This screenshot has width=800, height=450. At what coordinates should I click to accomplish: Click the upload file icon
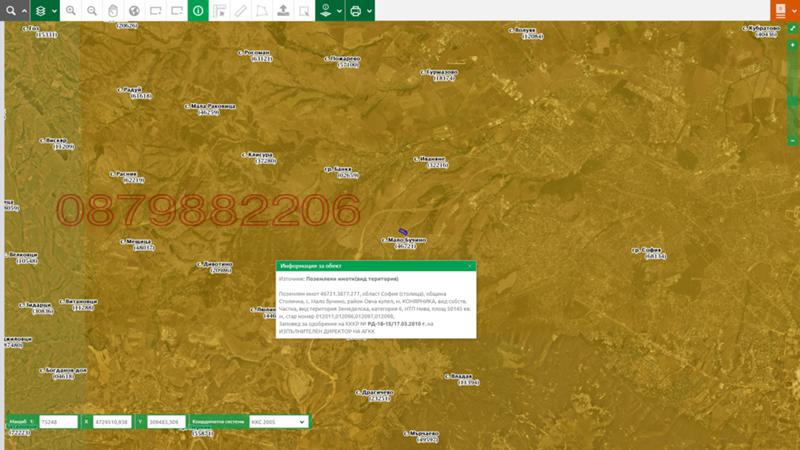coord(283,11)
